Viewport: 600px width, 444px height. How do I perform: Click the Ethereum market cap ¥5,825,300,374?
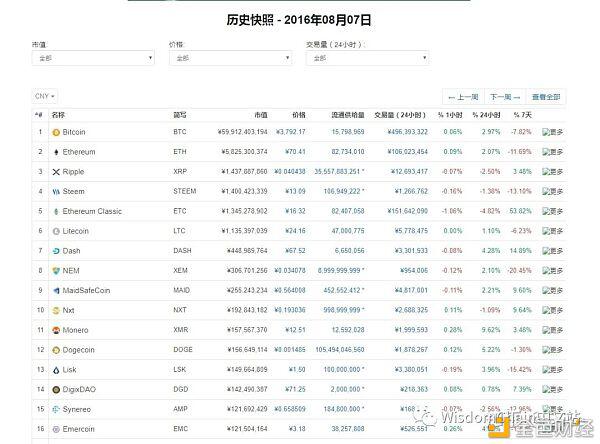coord(244,152)
